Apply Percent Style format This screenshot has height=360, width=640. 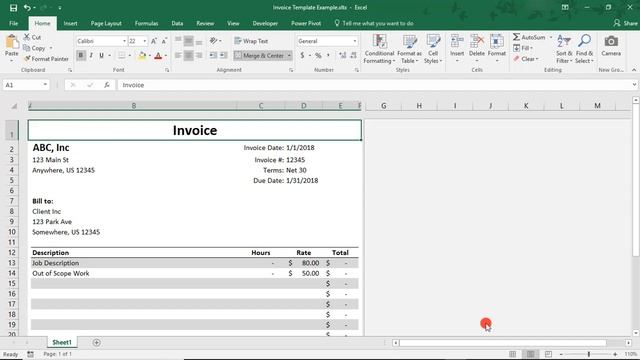[x=318, y=55]
